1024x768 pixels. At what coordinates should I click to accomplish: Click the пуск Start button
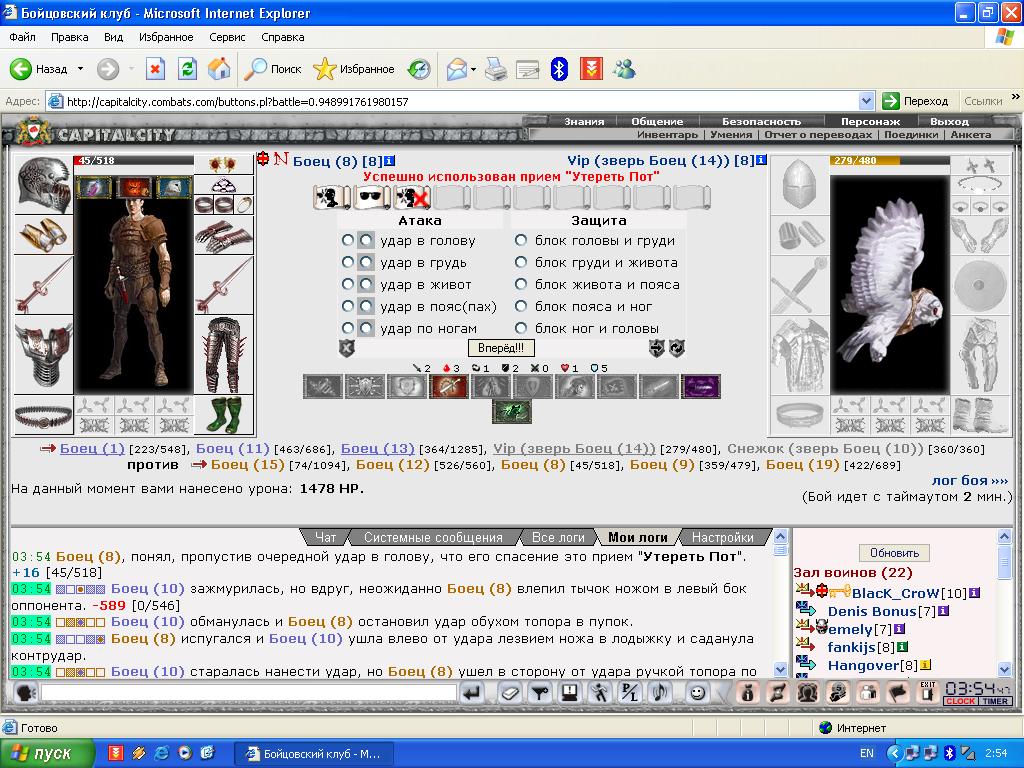click(46, 753)
